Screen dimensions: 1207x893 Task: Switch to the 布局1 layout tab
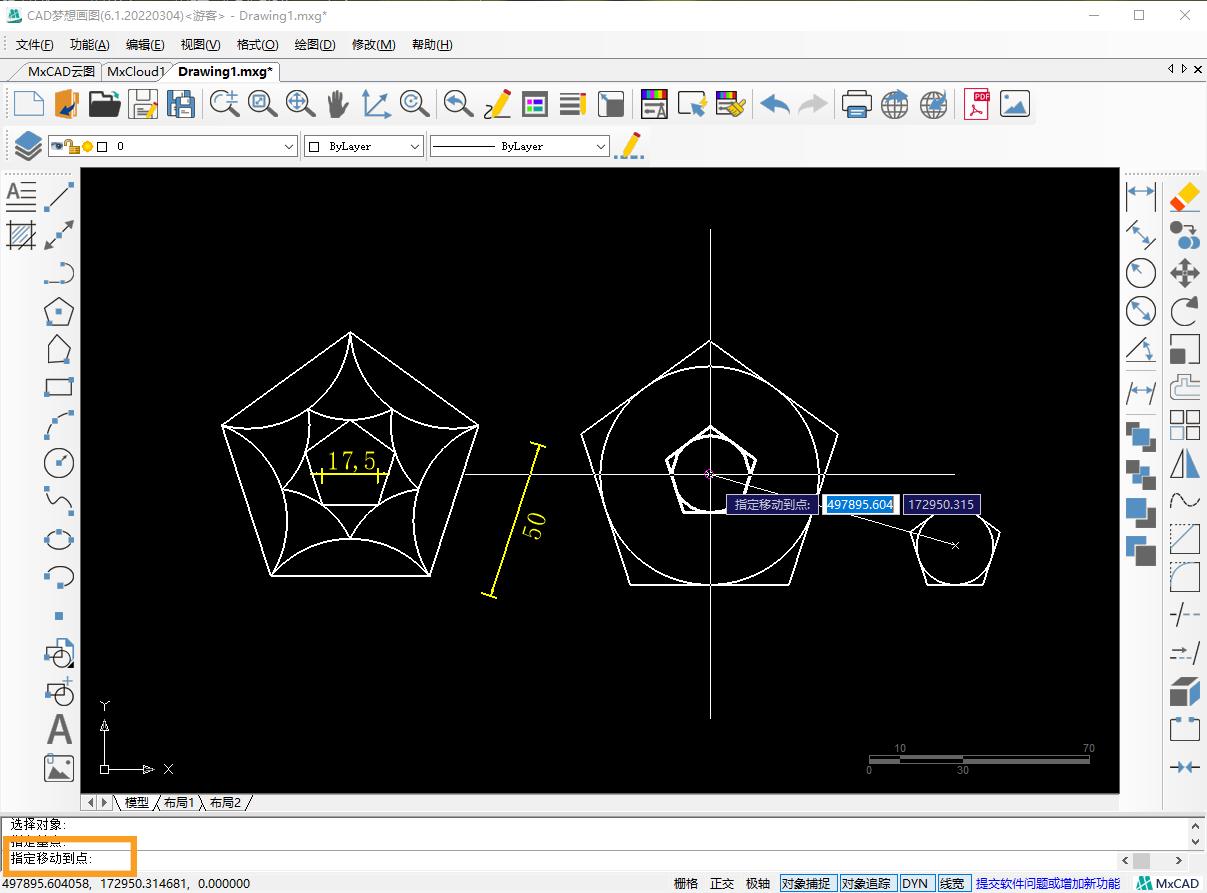[179, 802]
